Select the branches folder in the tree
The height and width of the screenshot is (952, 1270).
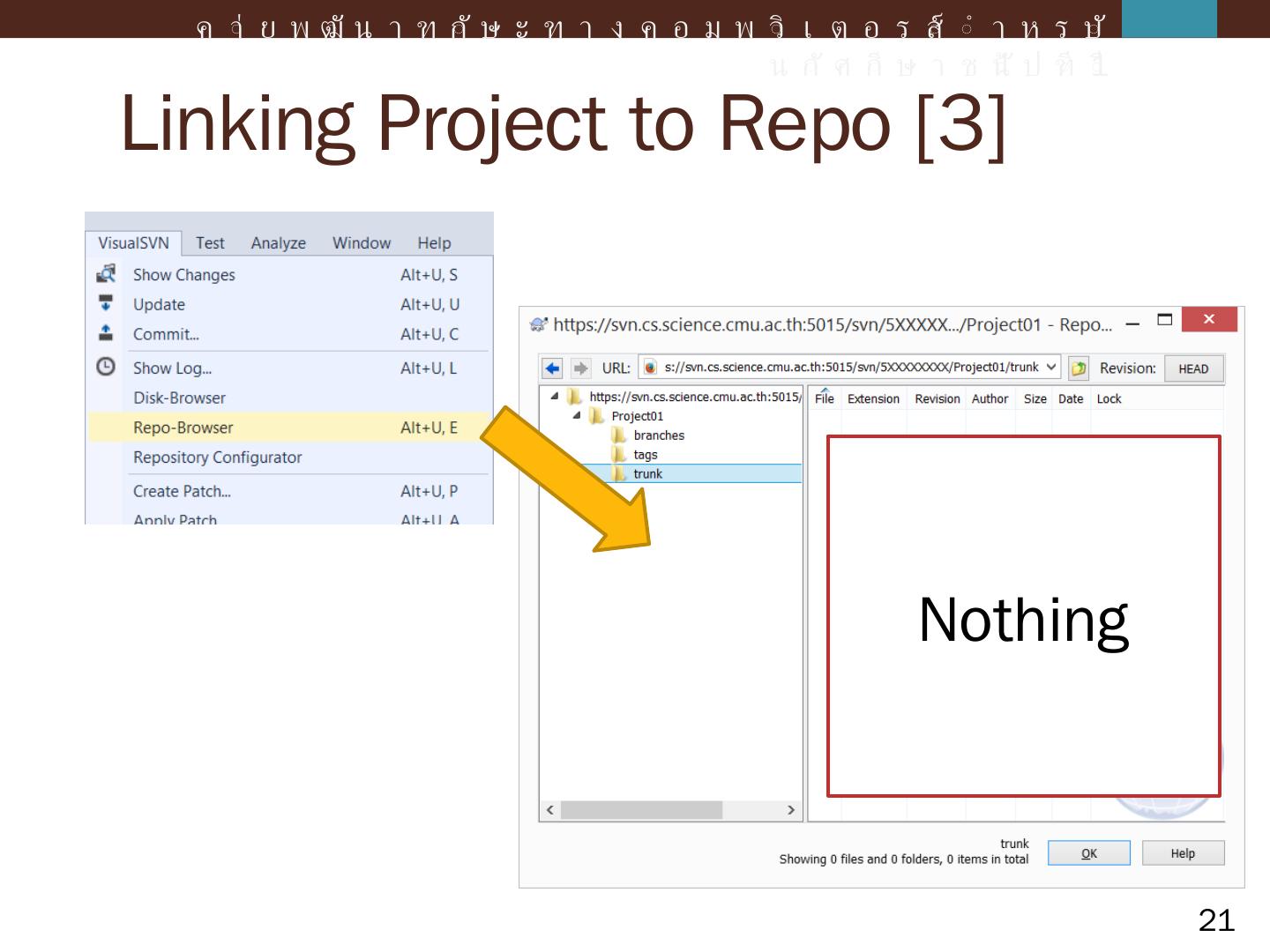click(658, 435)
